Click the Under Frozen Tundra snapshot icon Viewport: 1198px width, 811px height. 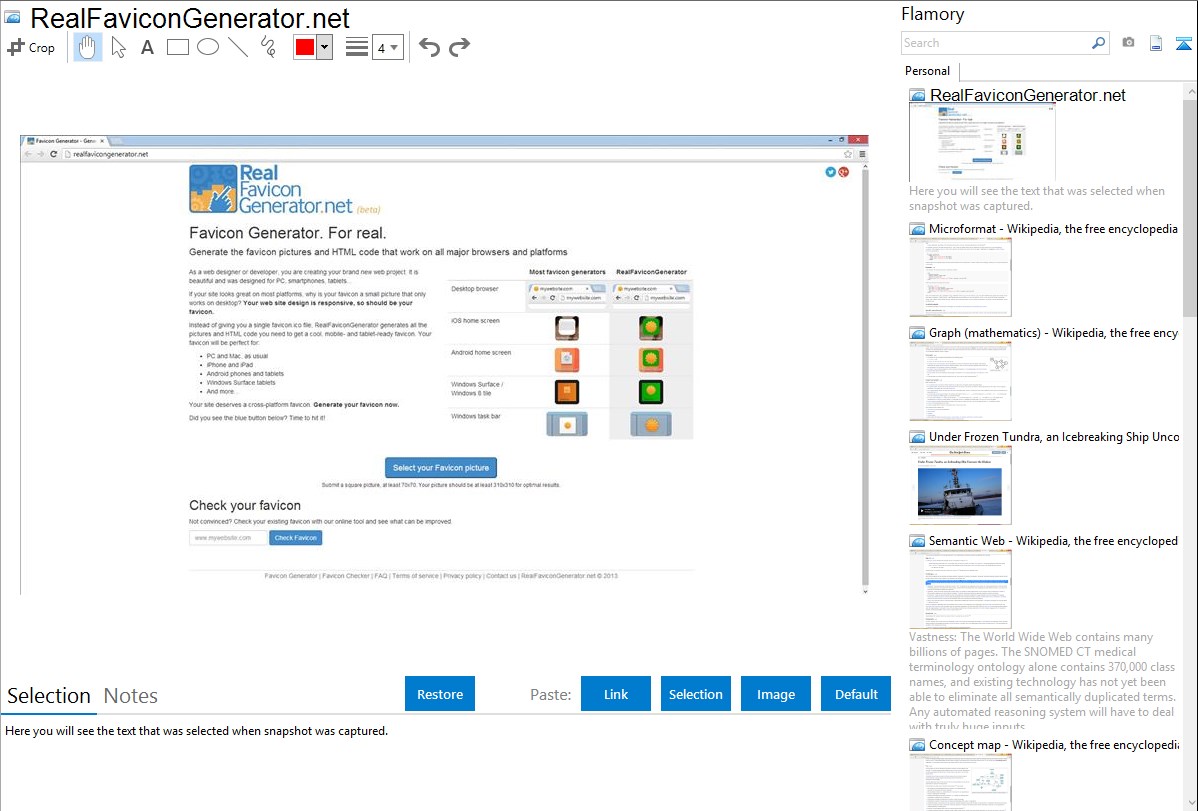918,437
